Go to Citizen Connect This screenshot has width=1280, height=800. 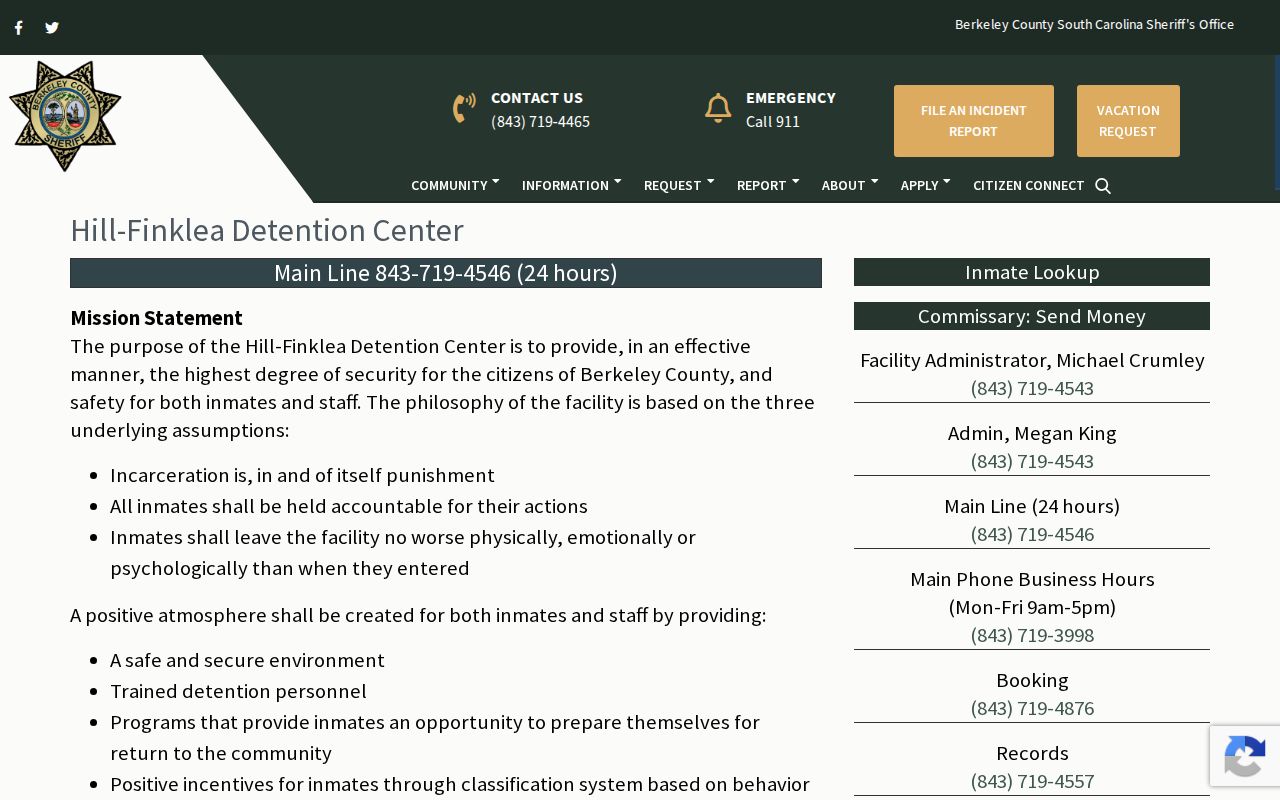[1028, 185]
